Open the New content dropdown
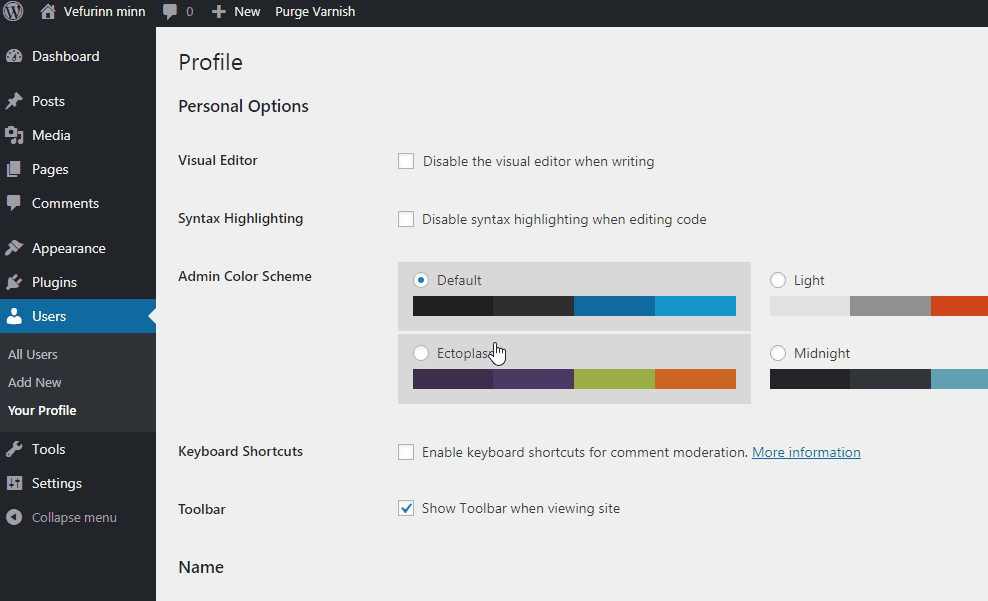 pyautogui.click(x=236, y=12)
